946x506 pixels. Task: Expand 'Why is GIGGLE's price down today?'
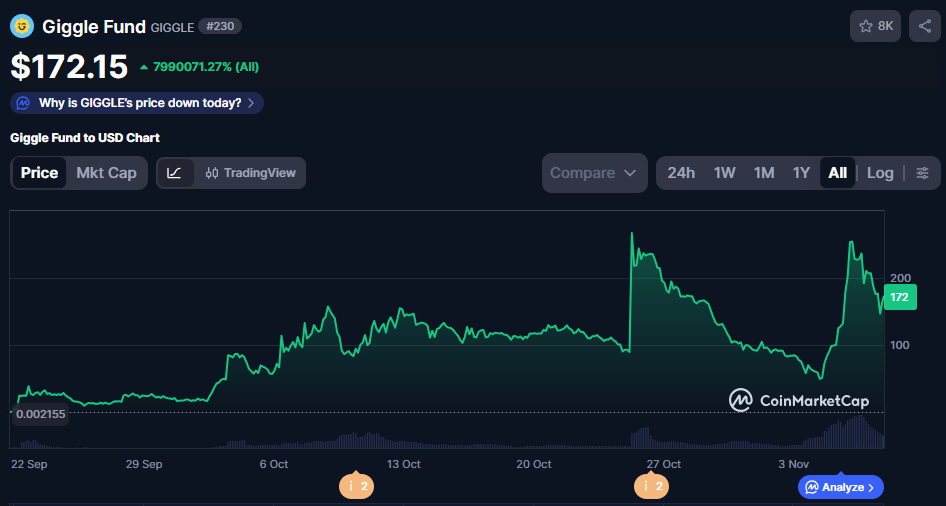[139, 103]
